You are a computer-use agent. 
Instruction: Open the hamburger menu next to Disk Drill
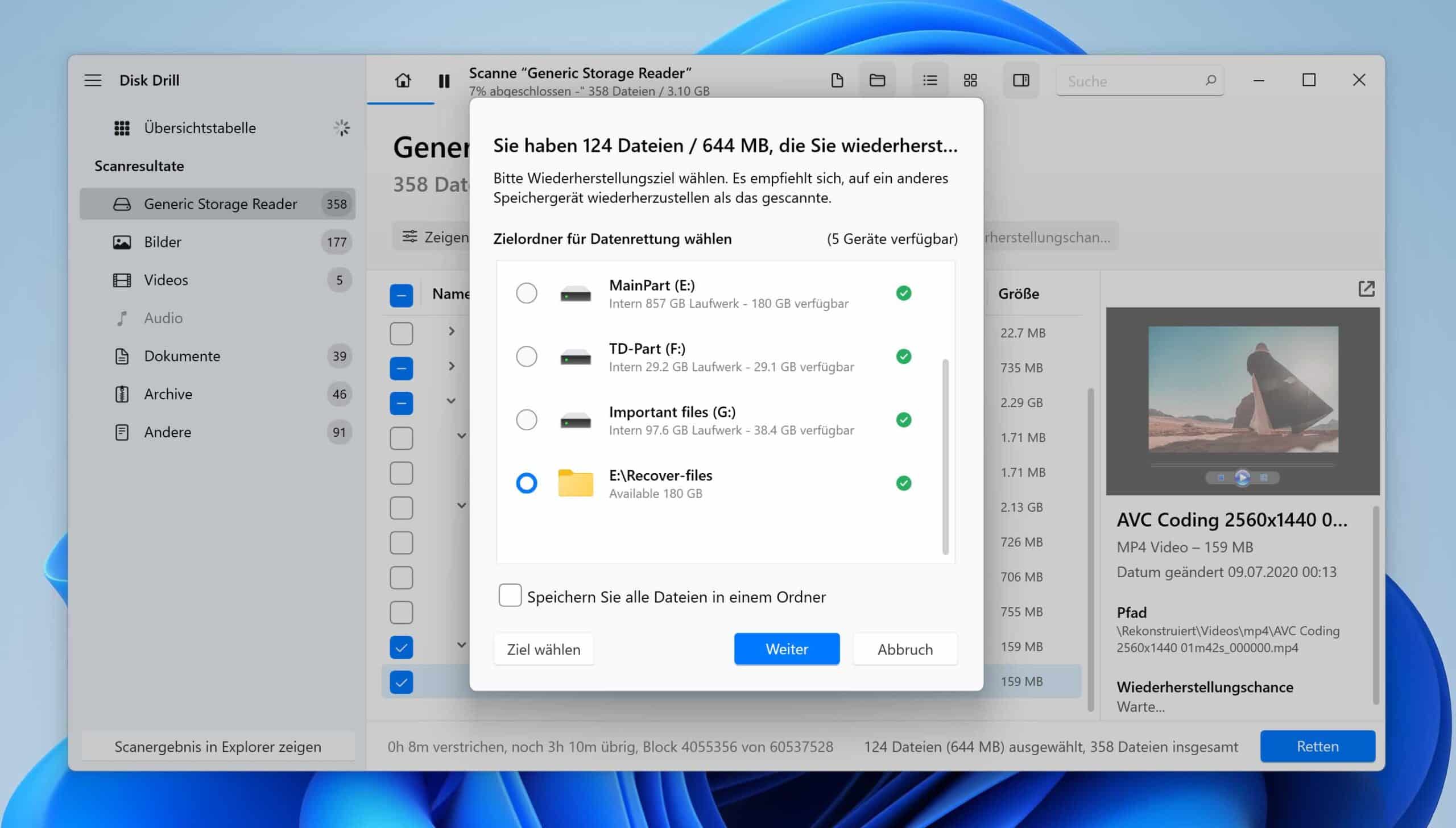pos(93,80)
